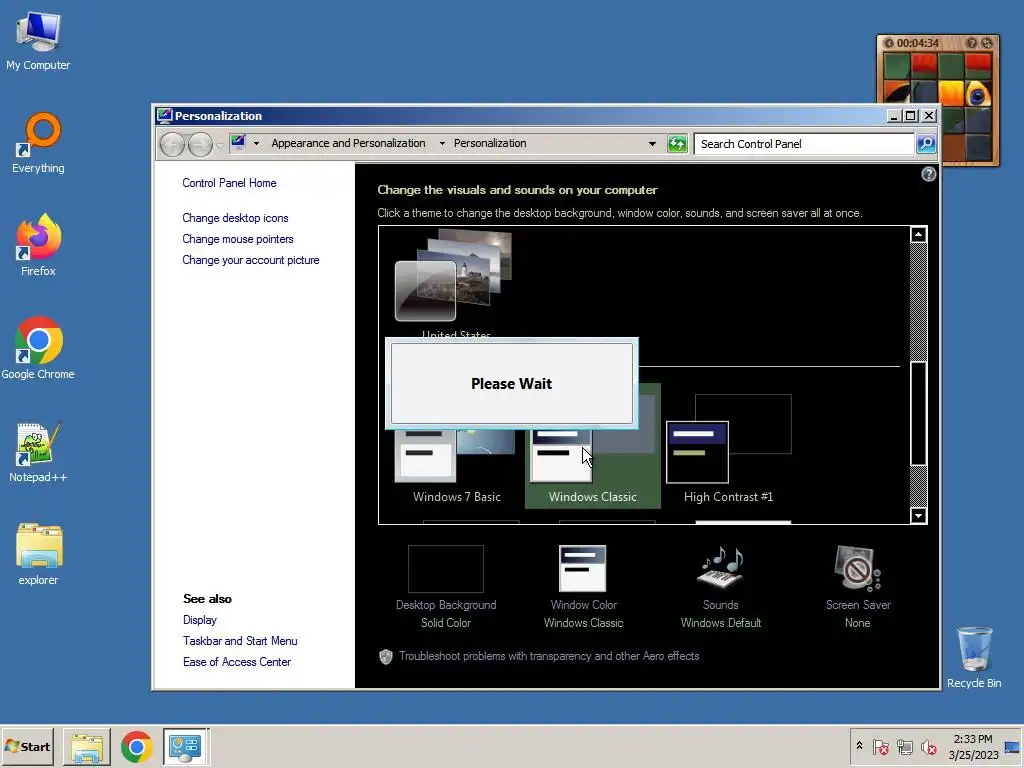
Task: Open Display link under See also
Action: point(200,620)
